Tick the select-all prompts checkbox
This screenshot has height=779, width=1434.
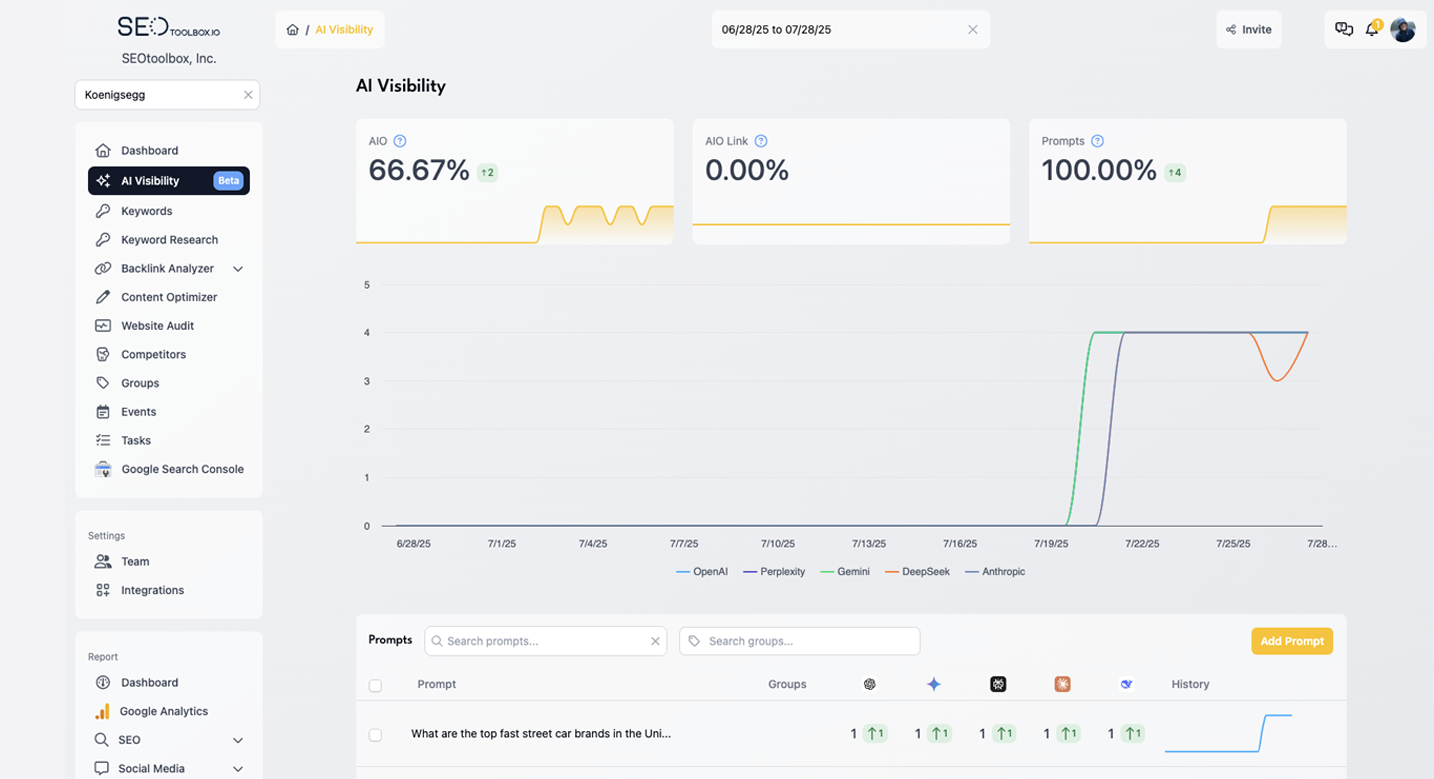pyautogui.click(x=375, y=686)
